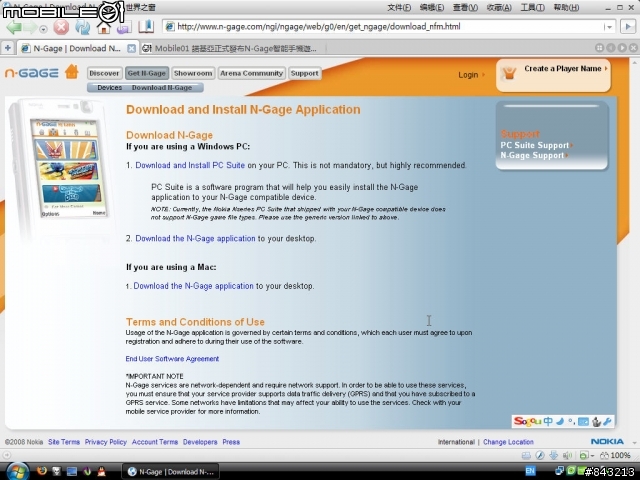Open the Arena Community nav button

[251, 73]
